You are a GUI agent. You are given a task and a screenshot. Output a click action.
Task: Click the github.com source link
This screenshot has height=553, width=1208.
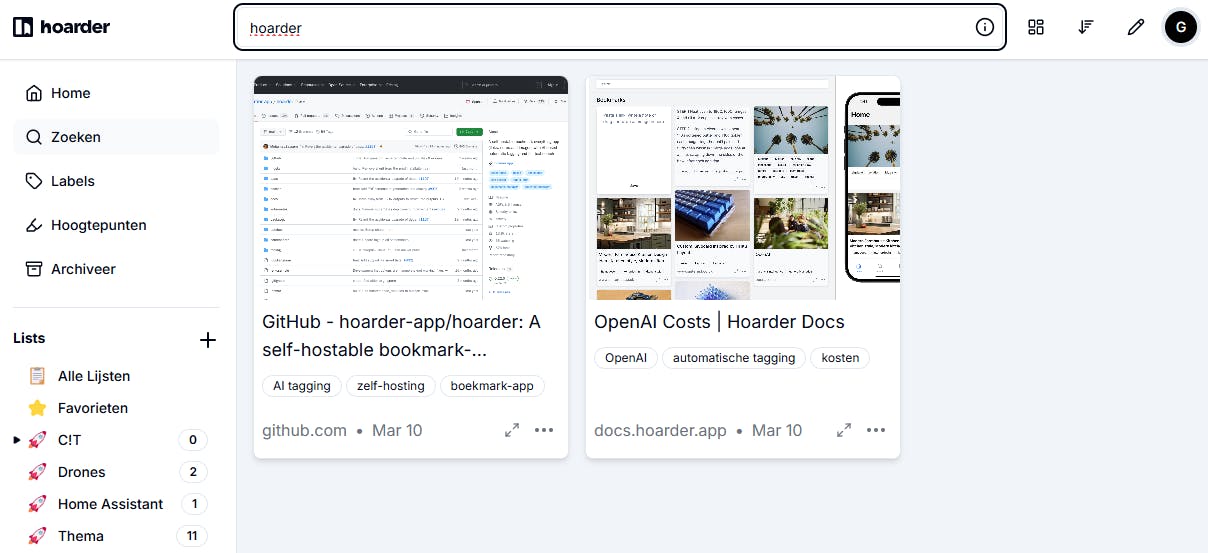click(304, 430)
